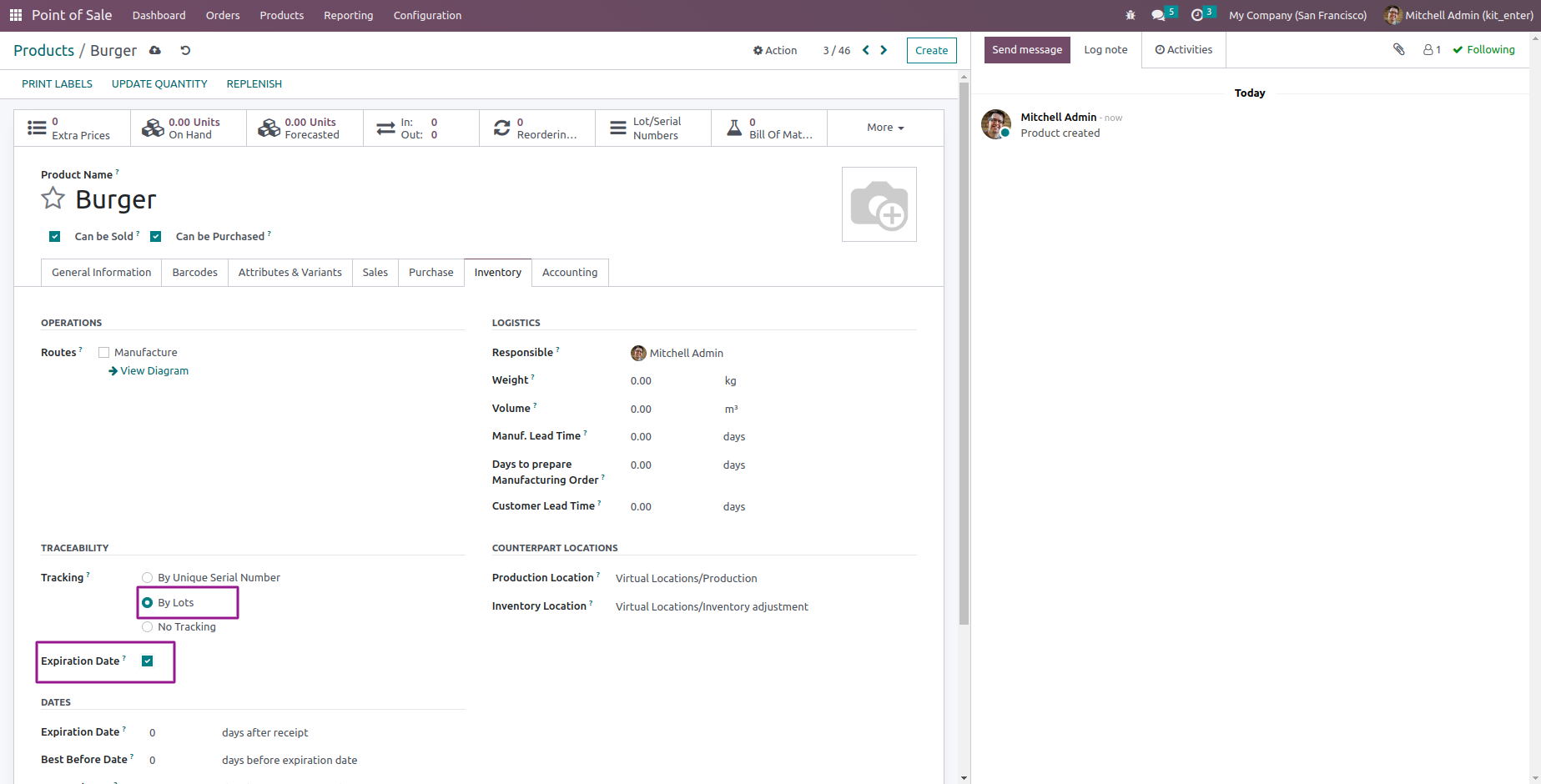
Task: Upload product image via camera placeholder
Action: point(879,204)
